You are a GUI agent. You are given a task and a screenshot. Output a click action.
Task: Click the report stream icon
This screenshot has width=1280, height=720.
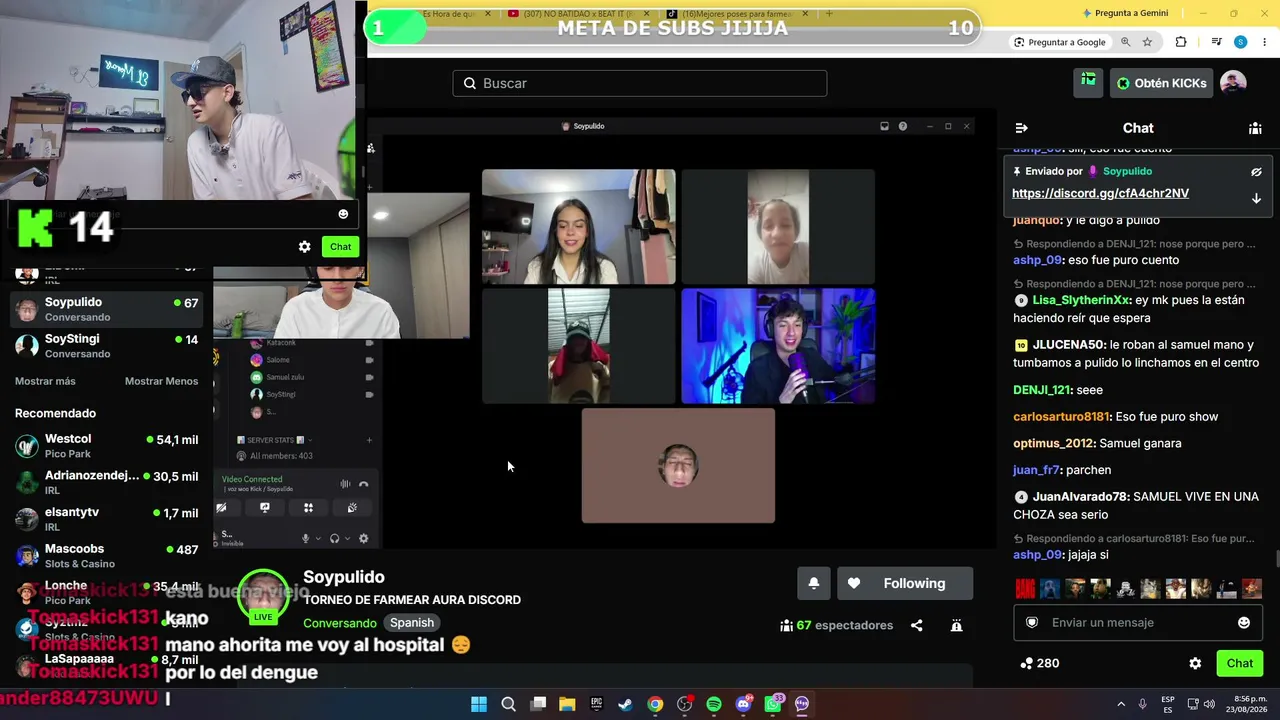[x=956, y=625]
